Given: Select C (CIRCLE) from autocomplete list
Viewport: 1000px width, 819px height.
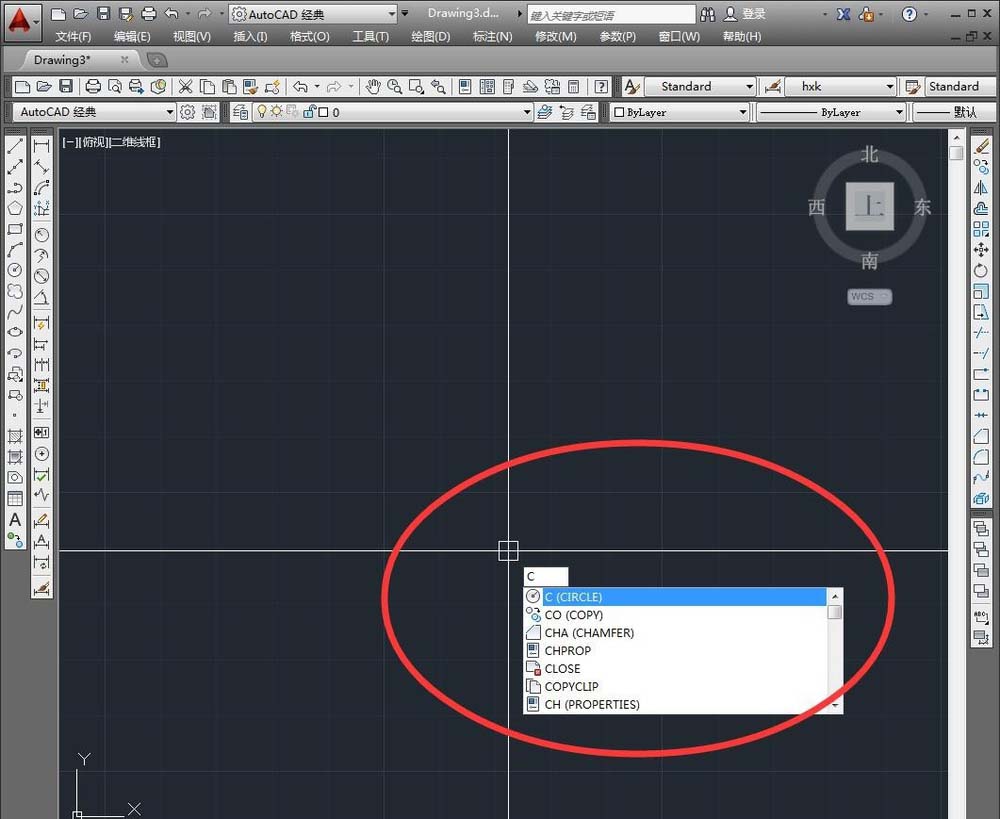Looking at the screenshot, I should coord(574,597).
